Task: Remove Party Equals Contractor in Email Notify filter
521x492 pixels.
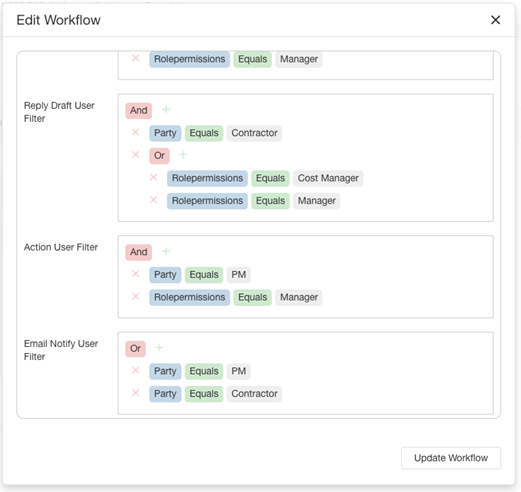Action: [136, 393]
